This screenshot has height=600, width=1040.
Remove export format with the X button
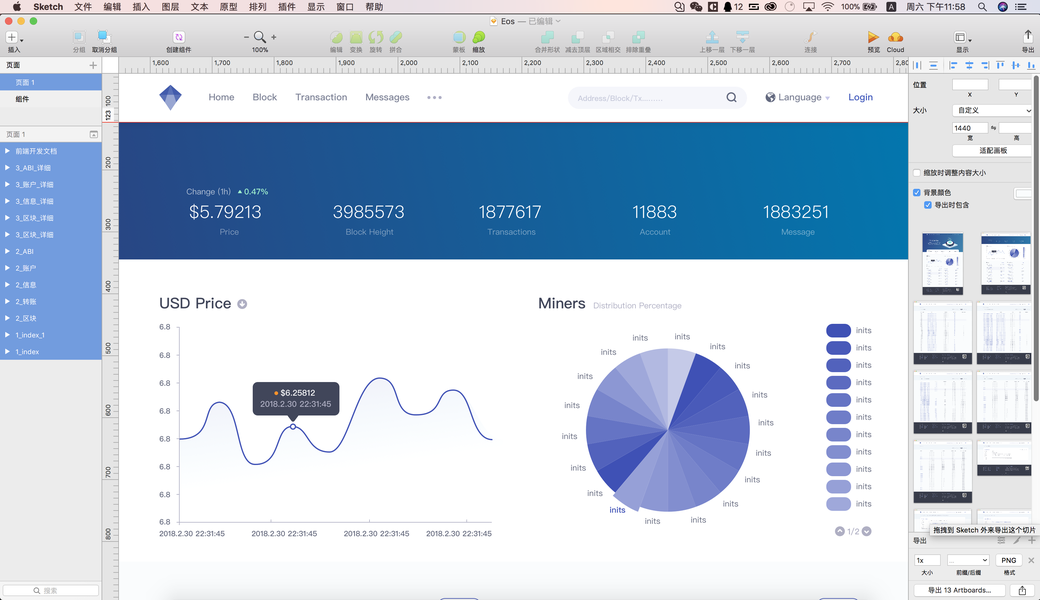(1031, 560)
